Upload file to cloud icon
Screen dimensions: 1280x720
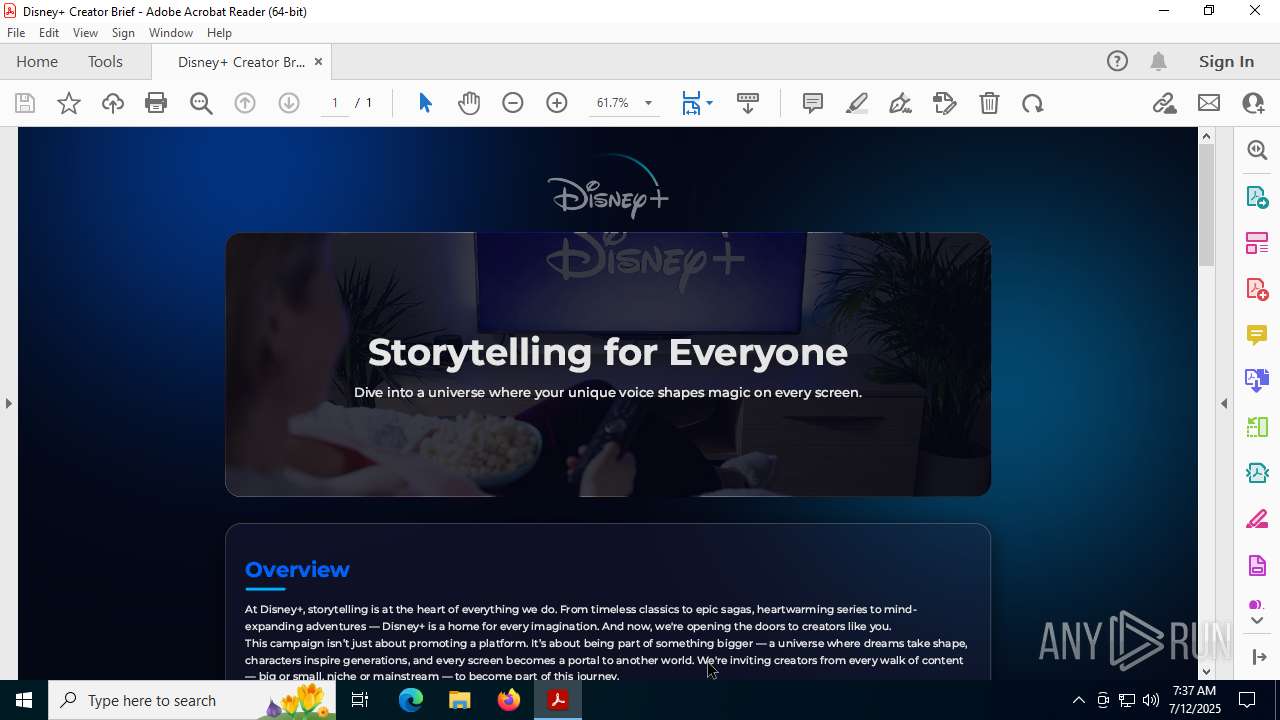coord(113,103)
